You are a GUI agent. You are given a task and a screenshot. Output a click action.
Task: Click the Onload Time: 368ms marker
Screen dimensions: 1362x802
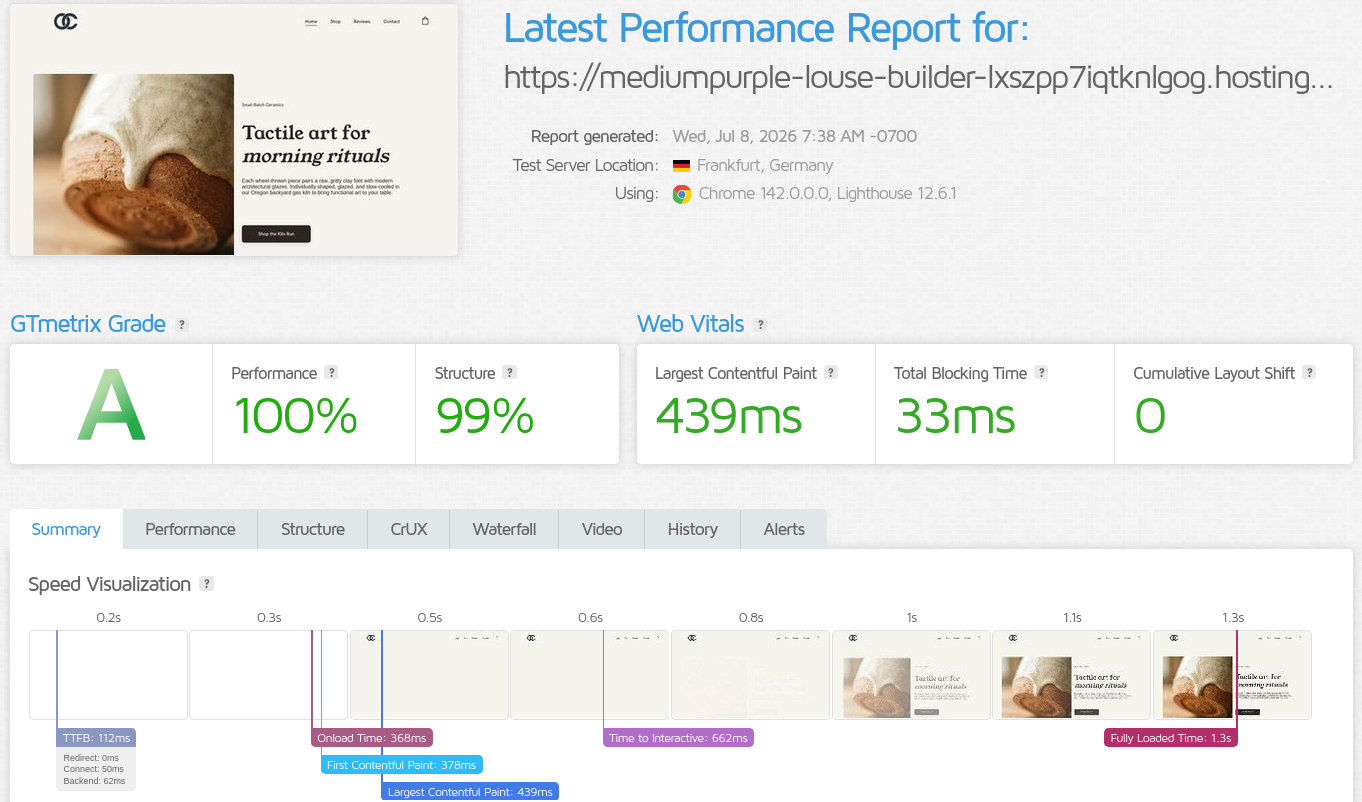(372, 738)
